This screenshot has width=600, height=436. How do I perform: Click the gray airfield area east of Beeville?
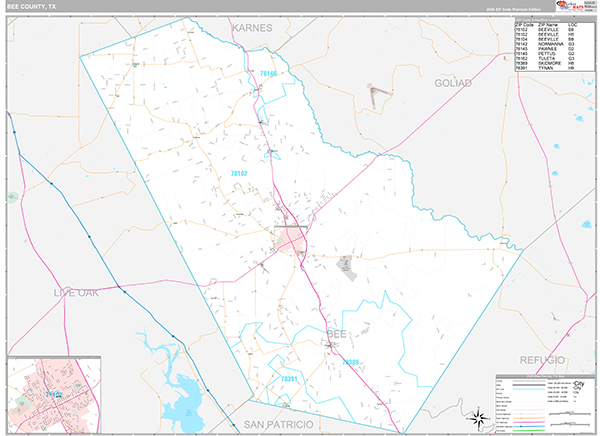pyautogui.click(x=347, y=268)
